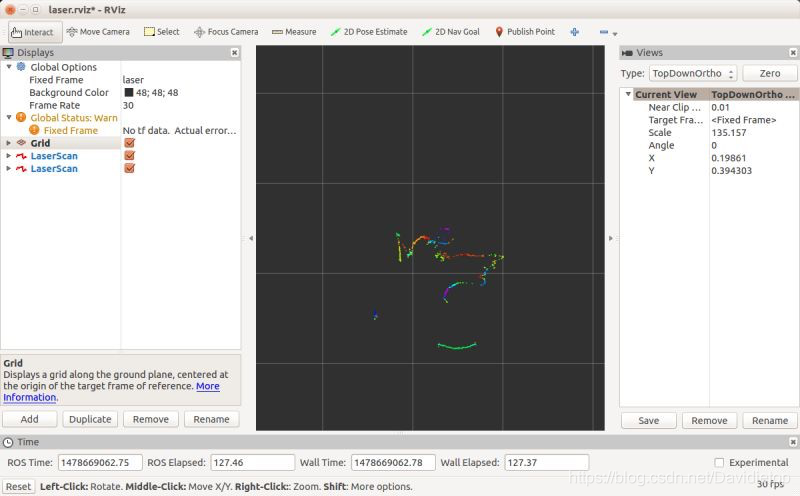The image size is (800, 496).
Task: Collapse the Global Options tree node
Action: 9,66
